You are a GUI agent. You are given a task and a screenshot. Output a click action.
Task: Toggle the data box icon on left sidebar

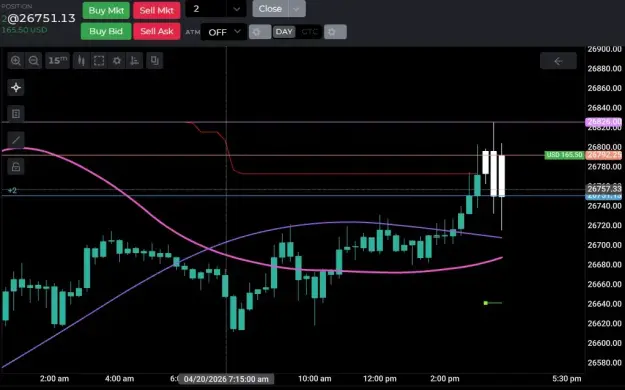[x=16, y=114]
